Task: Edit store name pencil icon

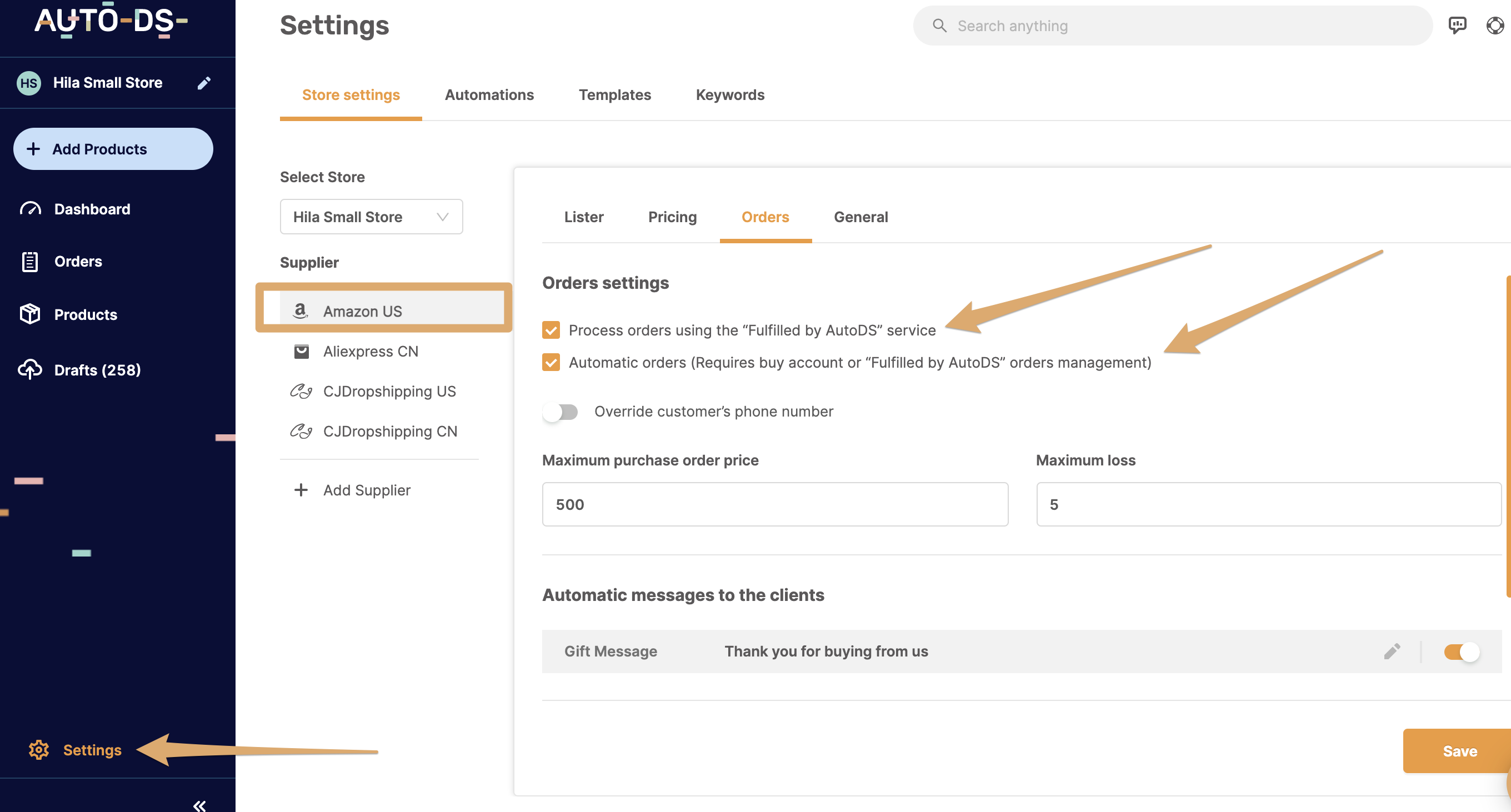Action: 203,83
